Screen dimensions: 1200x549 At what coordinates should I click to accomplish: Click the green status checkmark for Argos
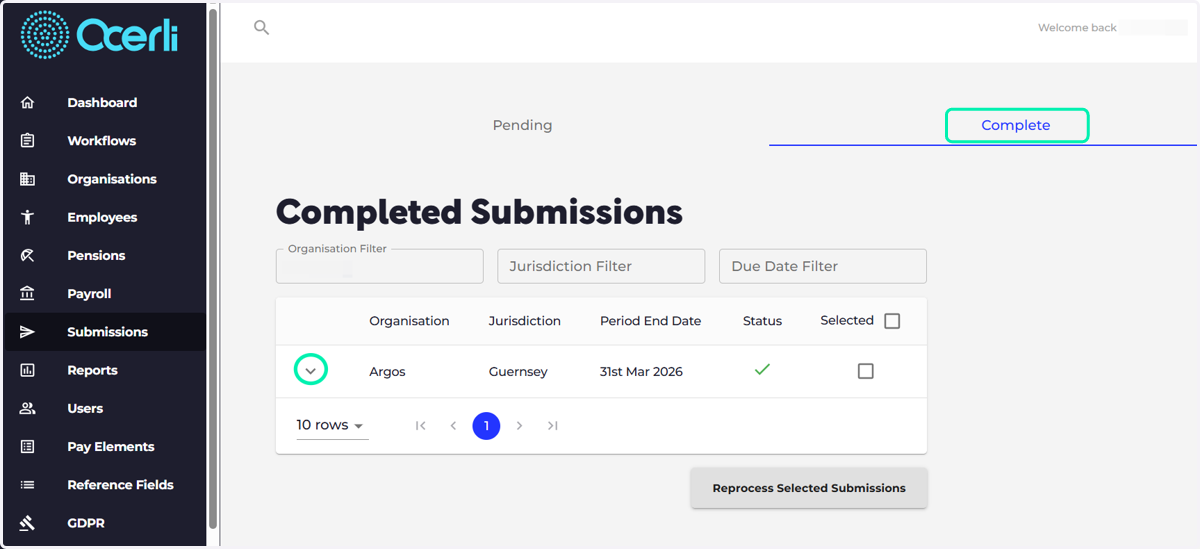[762, 370]
